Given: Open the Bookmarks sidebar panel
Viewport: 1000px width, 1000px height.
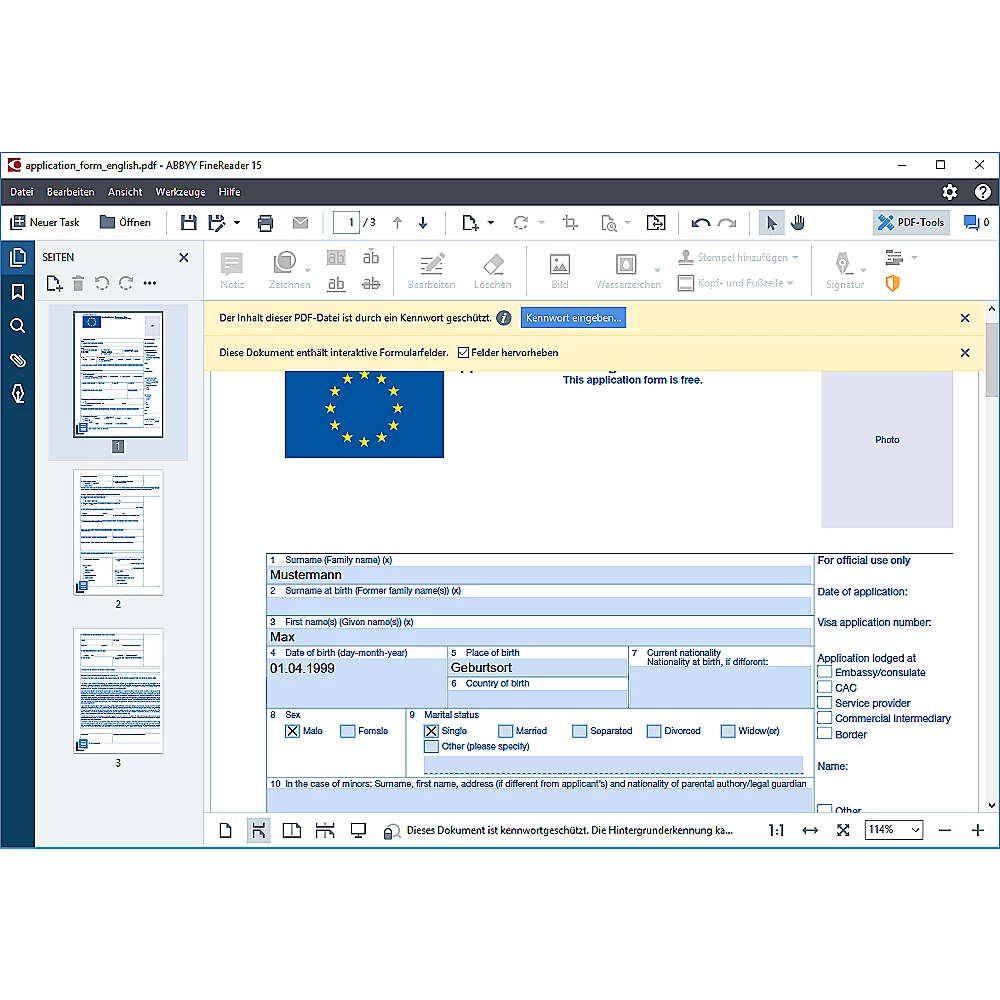Looking at the screenshot, I should 18,292.
